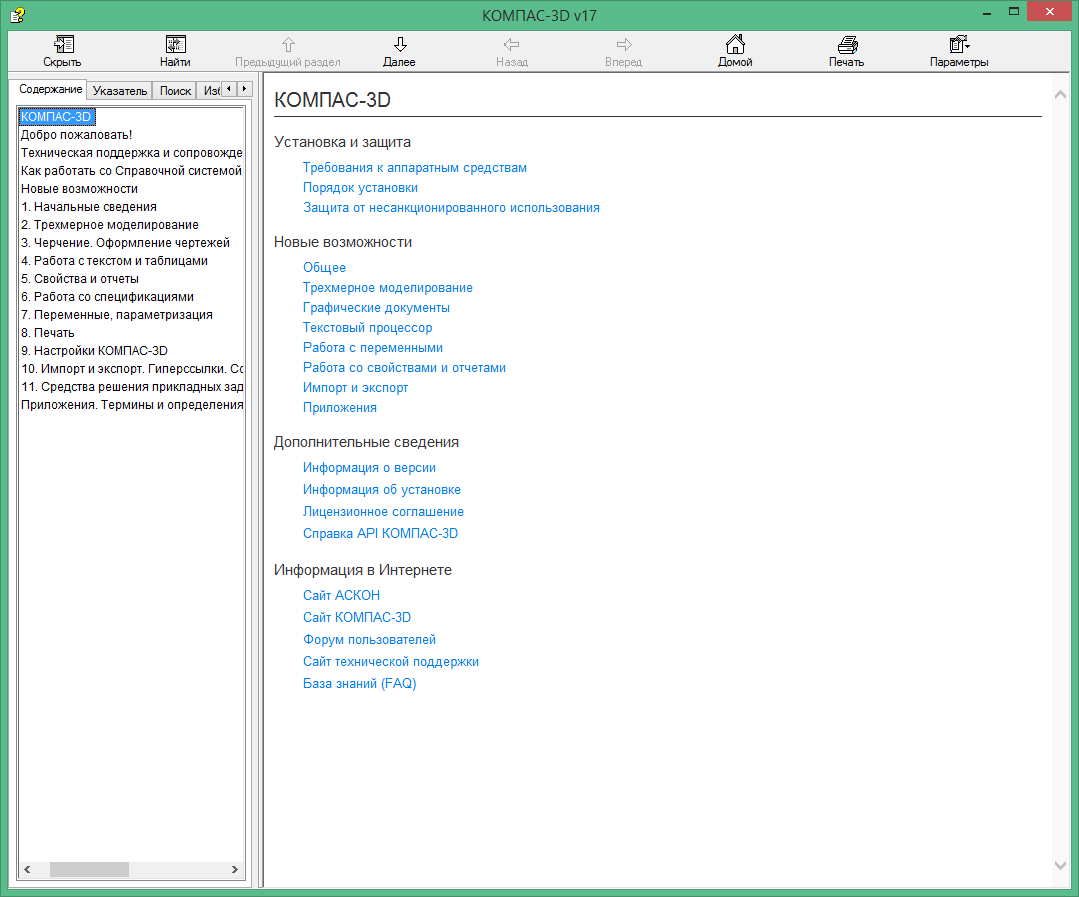
Task: Select 4. Работа с текстом и таблицами
Action: [x=114, y=261]
